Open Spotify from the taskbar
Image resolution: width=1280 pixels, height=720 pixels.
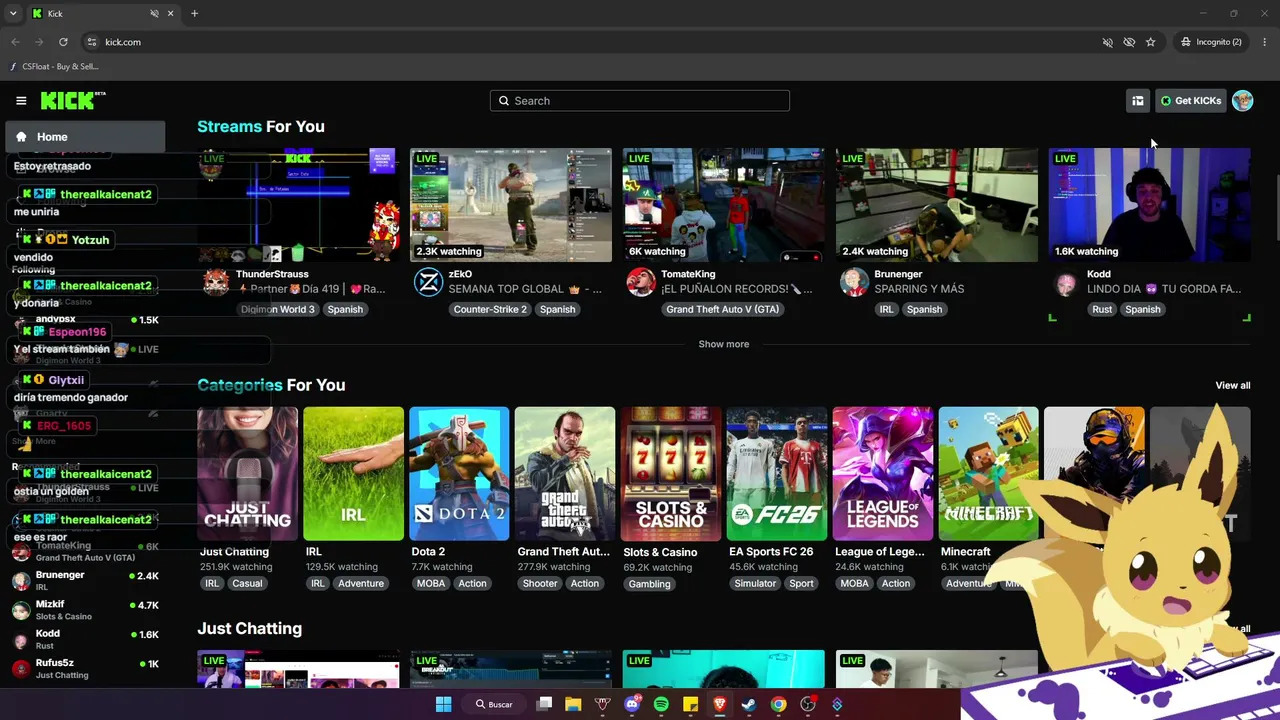(661, 704)
